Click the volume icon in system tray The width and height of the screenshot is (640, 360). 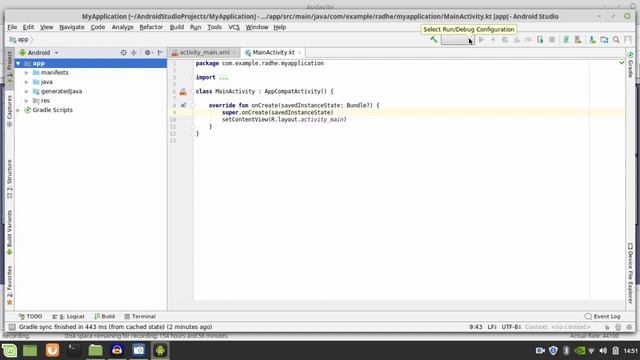click(x=603, y=351)
